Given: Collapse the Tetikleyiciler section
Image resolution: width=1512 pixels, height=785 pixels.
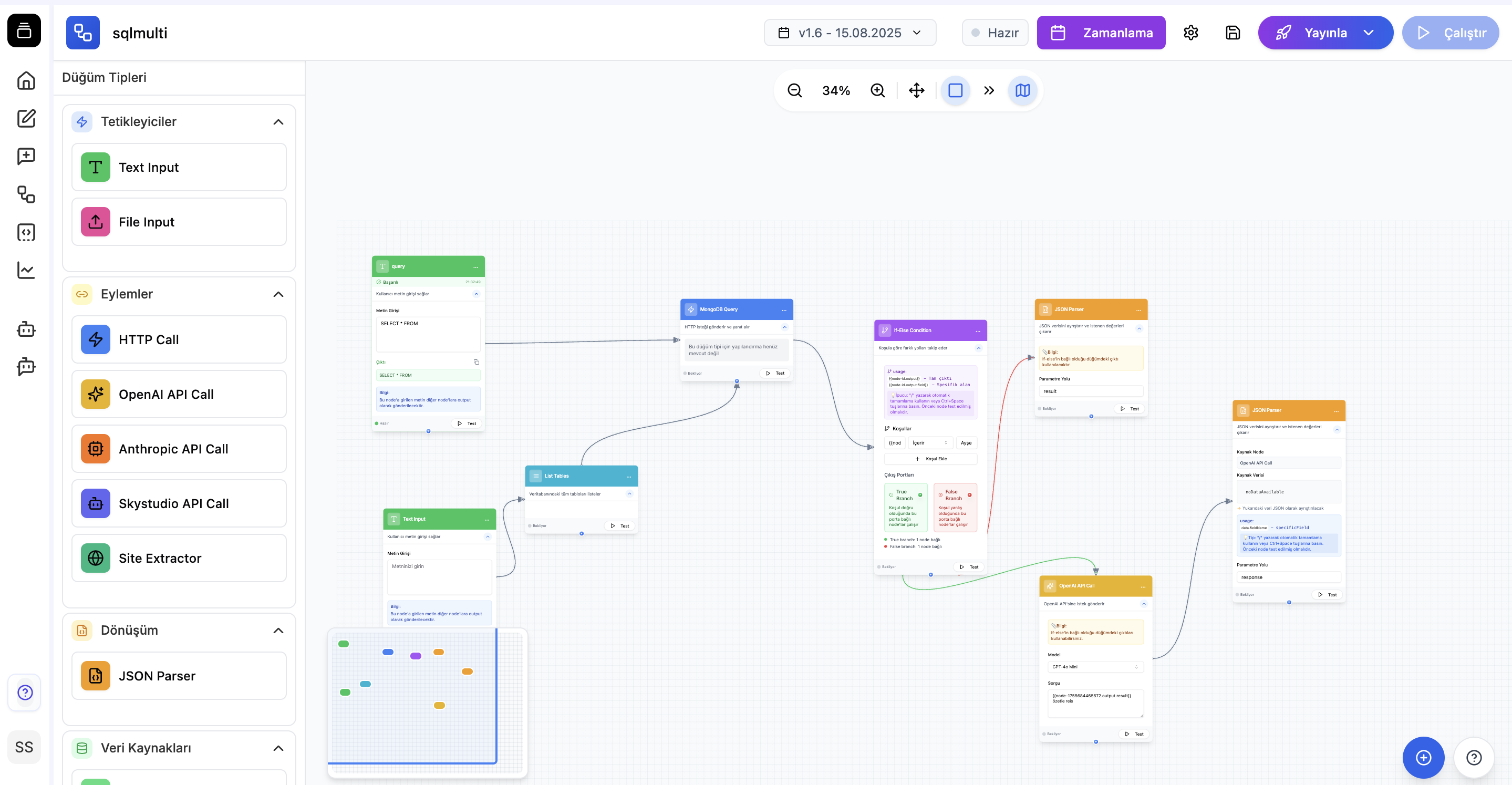Looking at the screenshot, I should pos(278,121).
